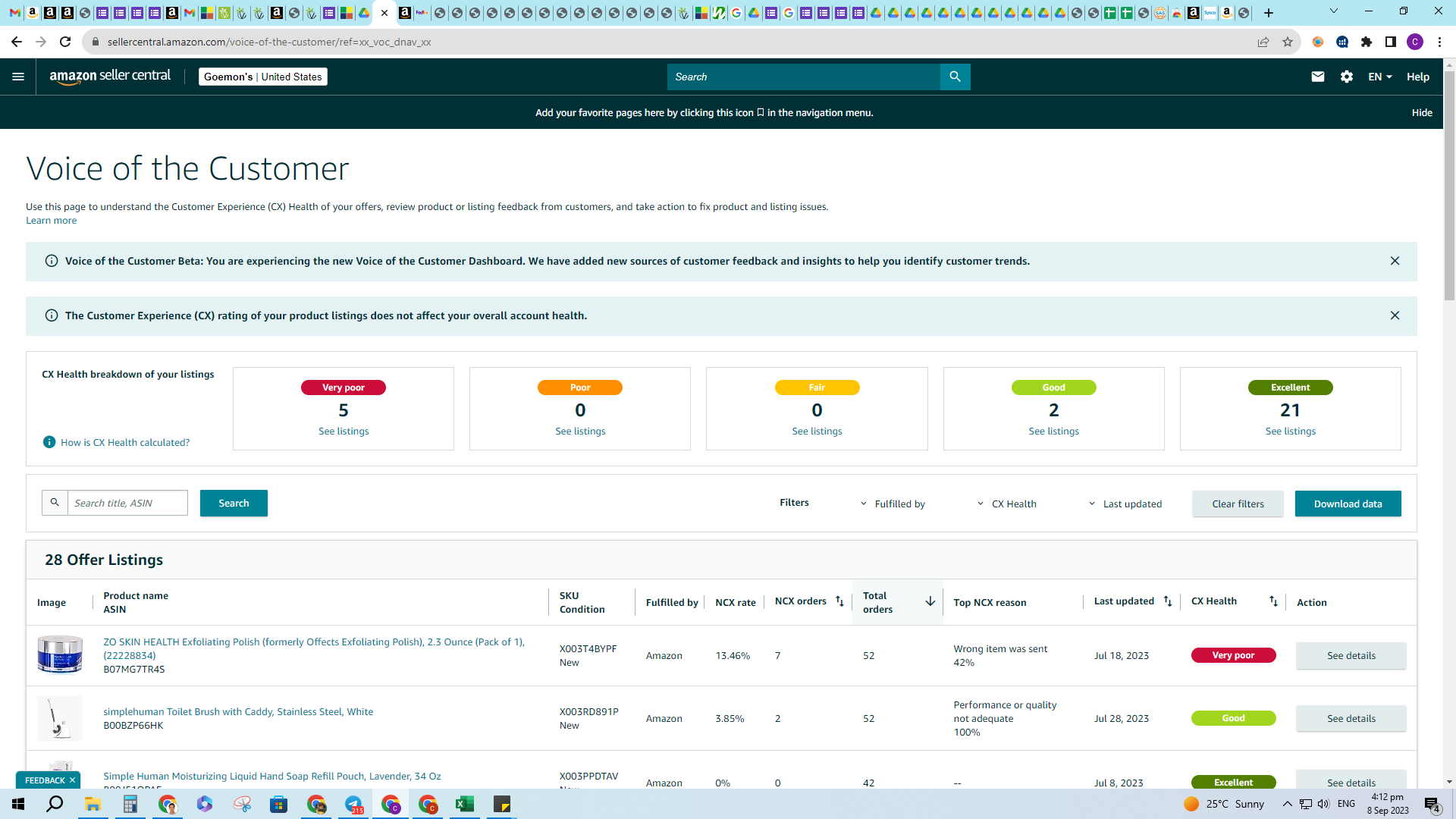Click the header Search input field
The height and width of the screenshot is (819, 1456).
tap(803, 77)
